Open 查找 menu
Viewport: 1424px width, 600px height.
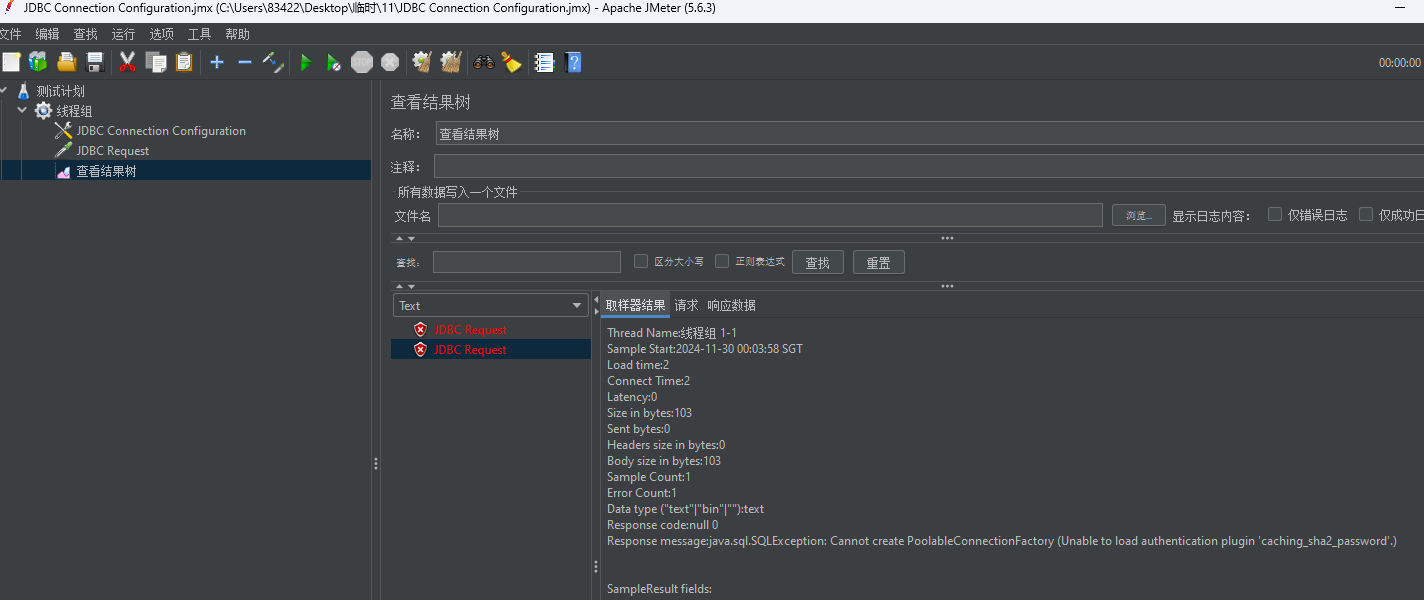85,34
